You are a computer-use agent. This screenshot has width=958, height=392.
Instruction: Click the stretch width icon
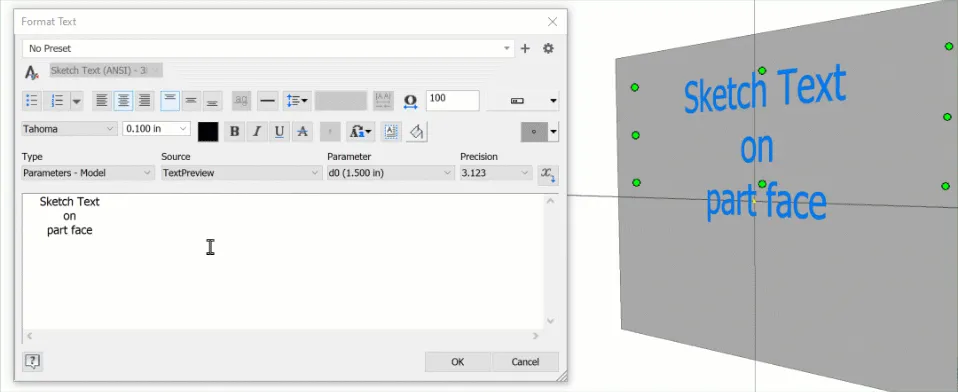pos(410,101)
